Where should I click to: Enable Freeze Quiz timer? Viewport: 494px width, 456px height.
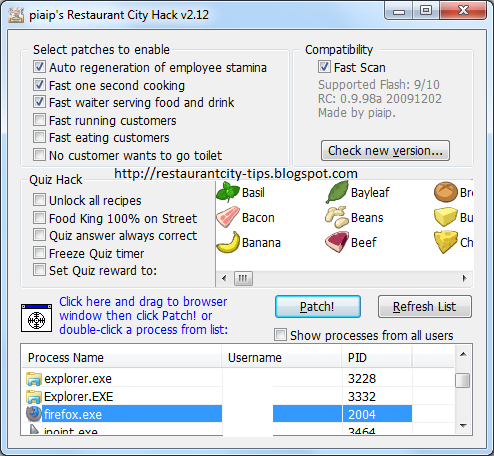[x=39, y=253]
